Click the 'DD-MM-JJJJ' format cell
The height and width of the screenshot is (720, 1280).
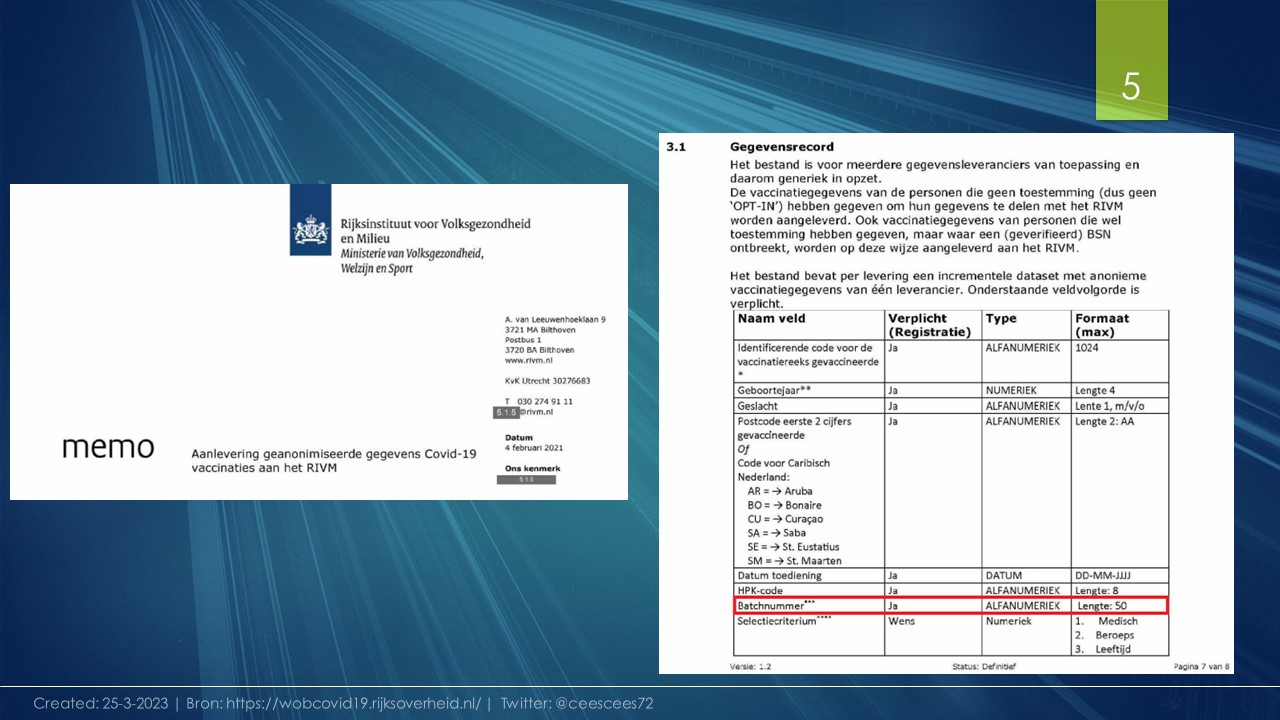tap(1120, 576)
